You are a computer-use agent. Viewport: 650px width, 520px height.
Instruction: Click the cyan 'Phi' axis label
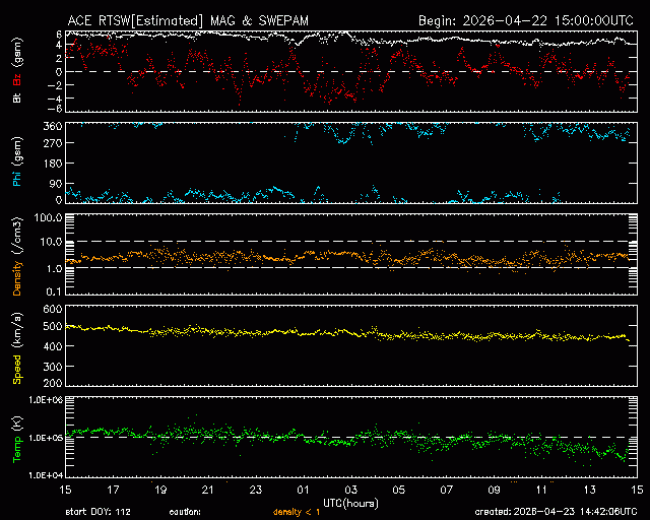[17, 179]
